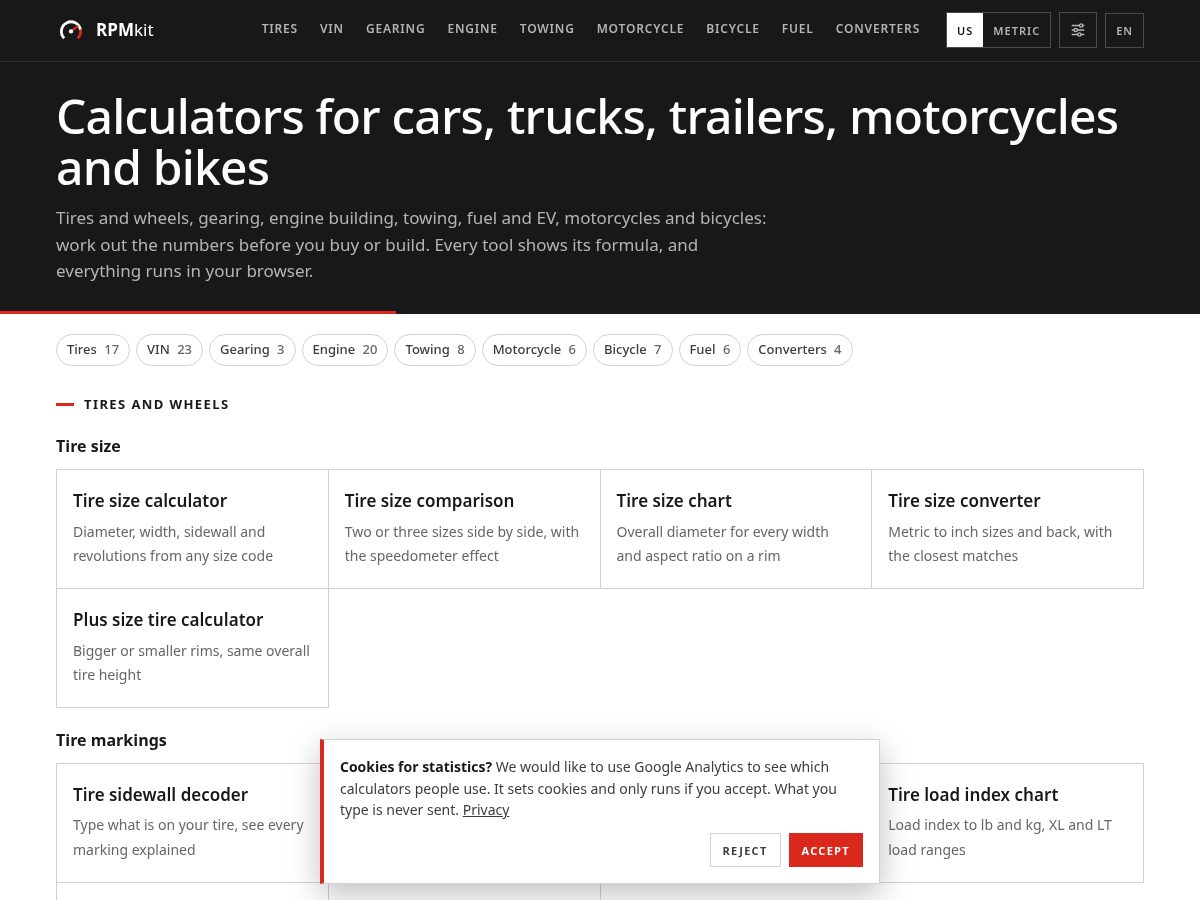The height and width of the screenshot is (900, 1200).
Task: Click the RPMkit brand name text
Action: (125, 30)
